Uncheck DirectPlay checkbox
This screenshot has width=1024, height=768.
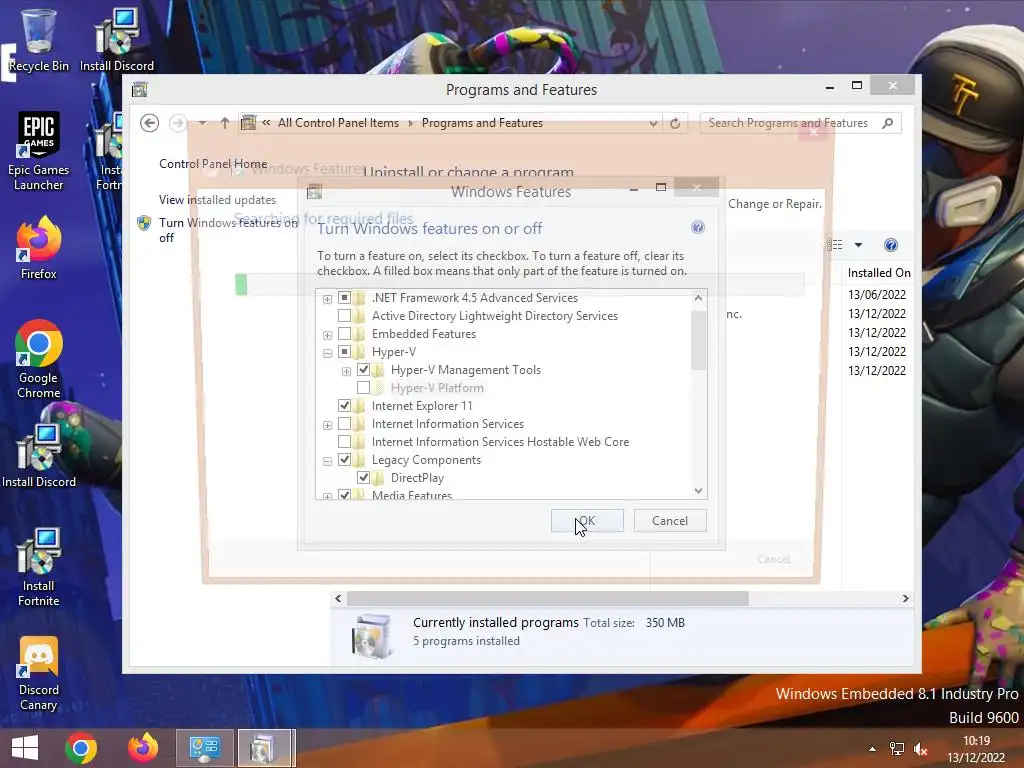(364, 477)
